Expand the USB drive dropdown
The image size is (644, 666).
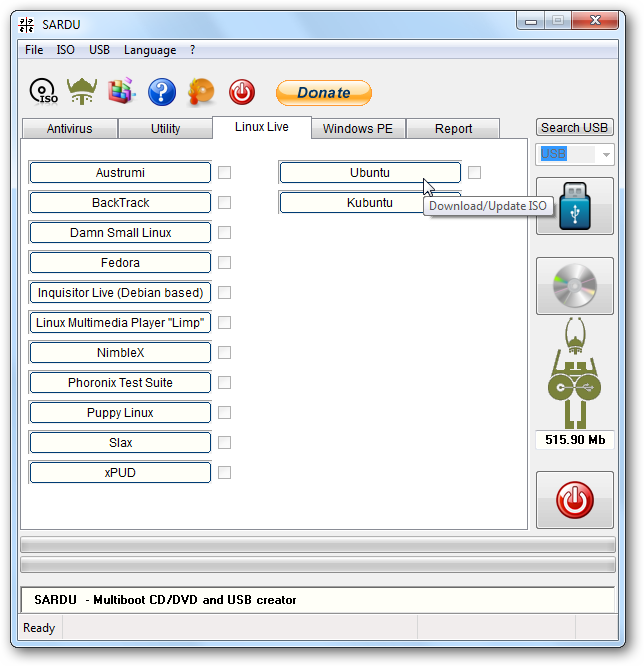pyautogui.click(x=606, y=154)
